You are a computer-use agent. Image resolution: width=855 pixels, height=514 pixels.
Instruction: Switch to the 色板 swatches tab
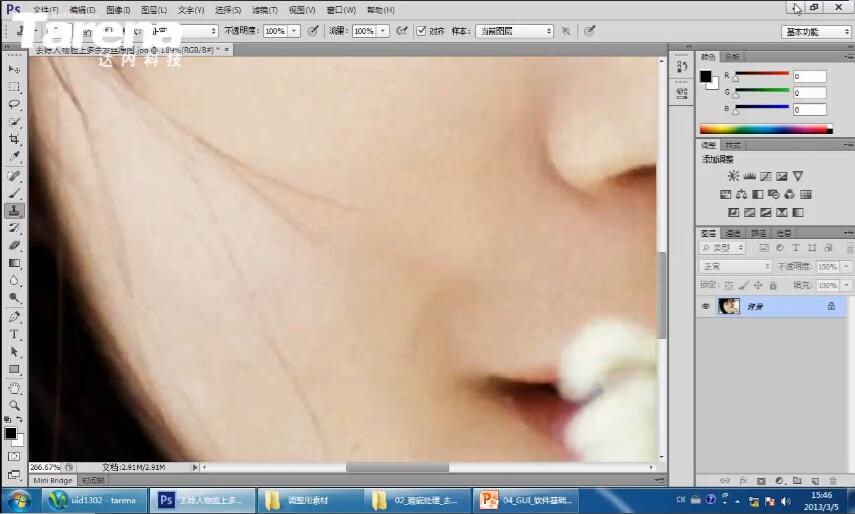(x=732, y=57)
